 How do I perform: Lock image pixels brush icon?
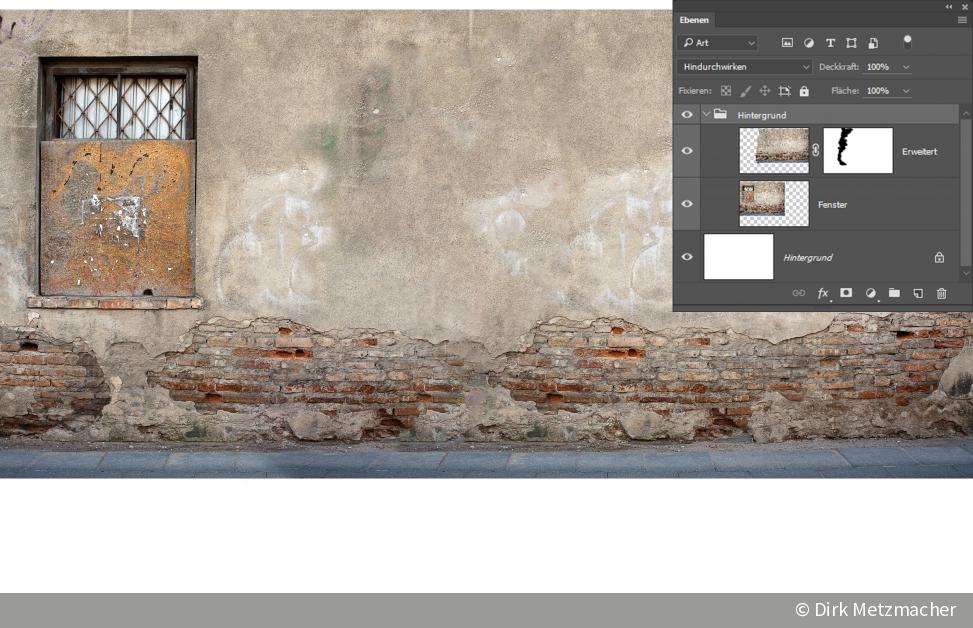pos(745,91)
